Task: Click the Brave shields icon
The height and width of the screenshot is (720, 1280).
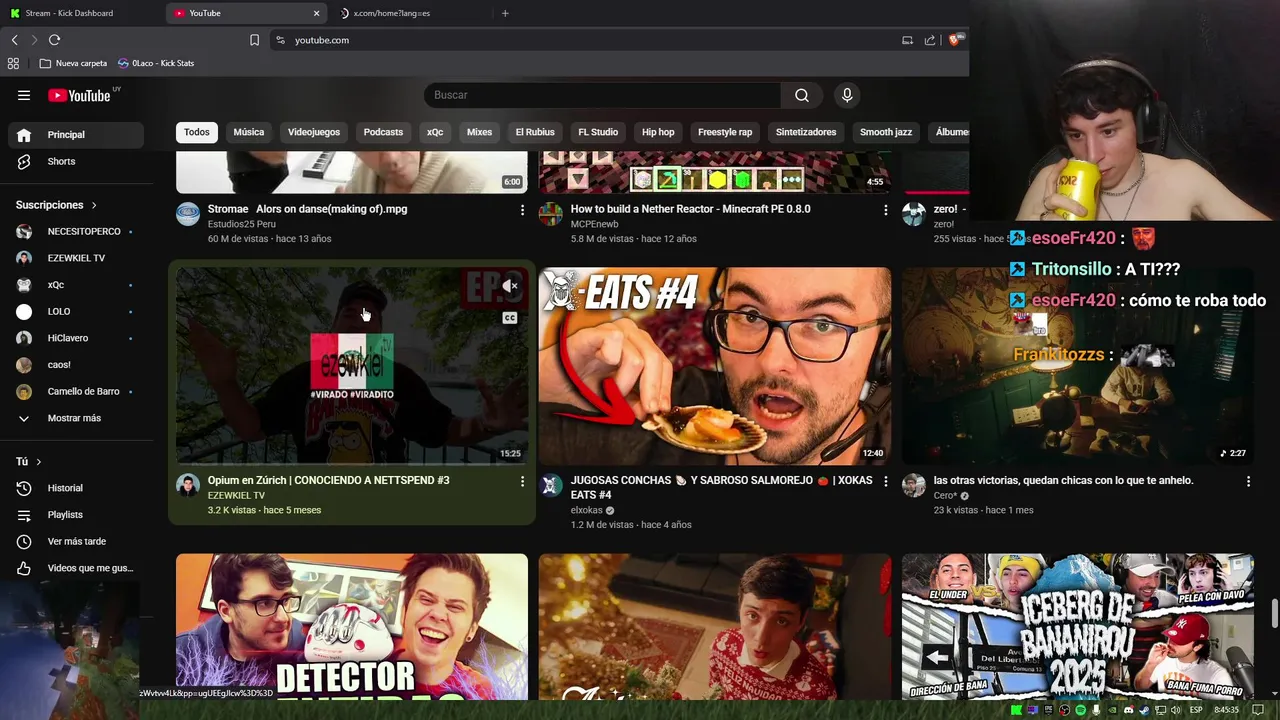Action: click(955, 40)
